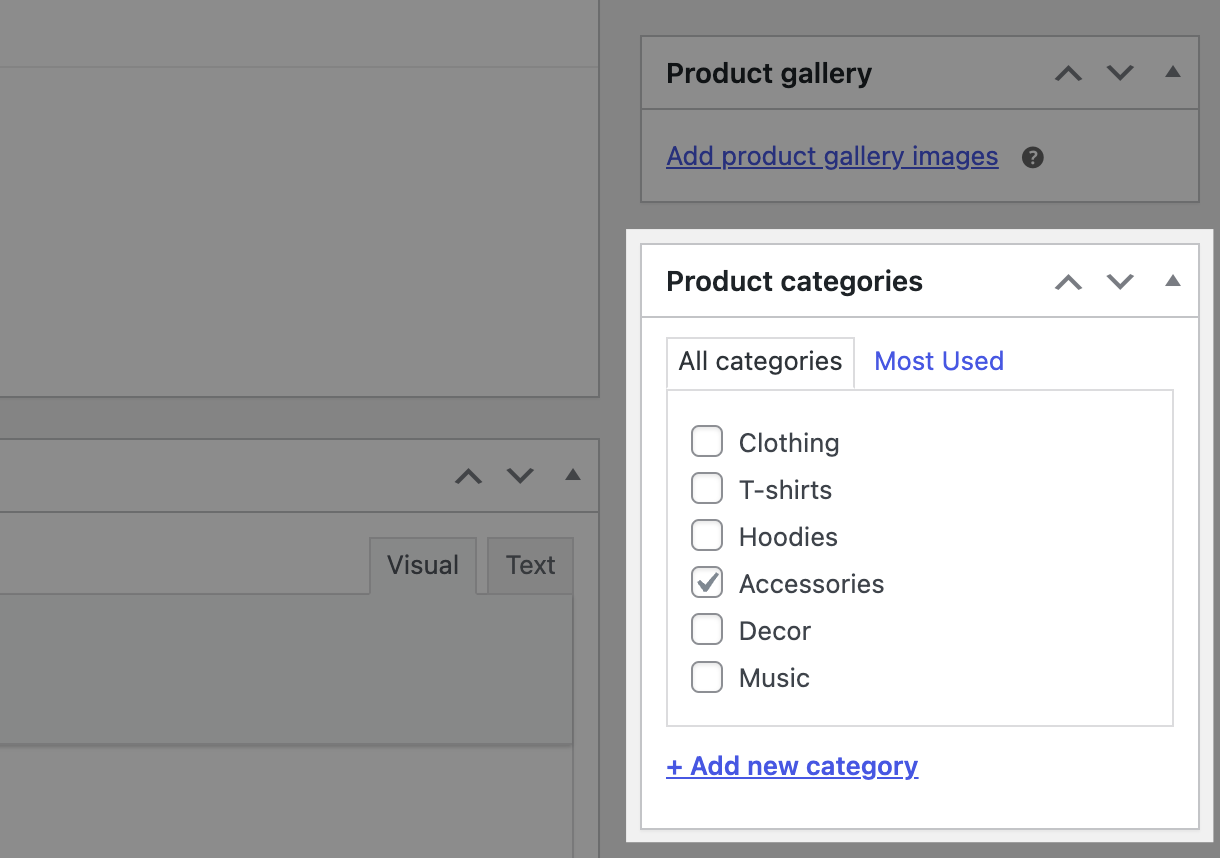Image resolution: width=1220 pixels, height=858 pixels.
Task: Open Add product gallery images
Action: [x=832, y=157]
